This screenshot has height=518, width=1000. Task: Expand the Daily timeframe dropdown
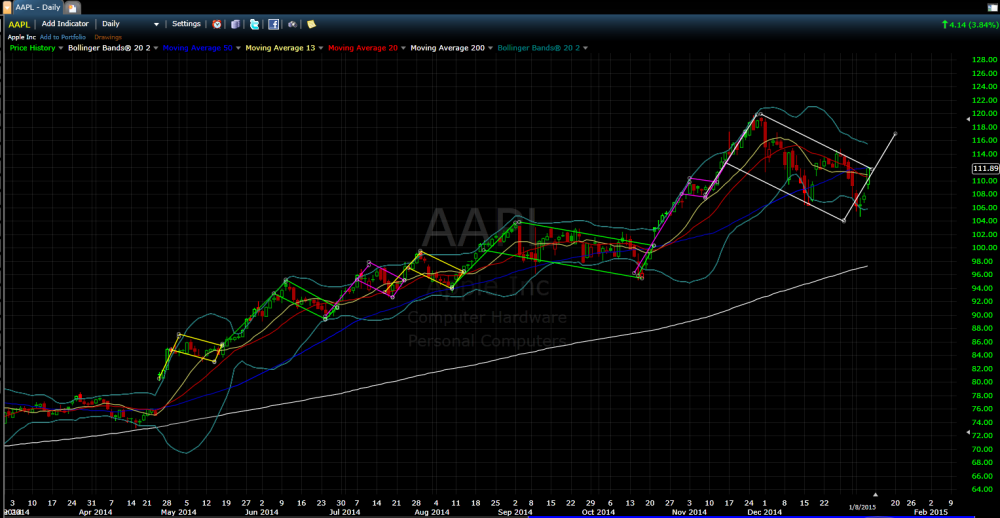(156, 24)
